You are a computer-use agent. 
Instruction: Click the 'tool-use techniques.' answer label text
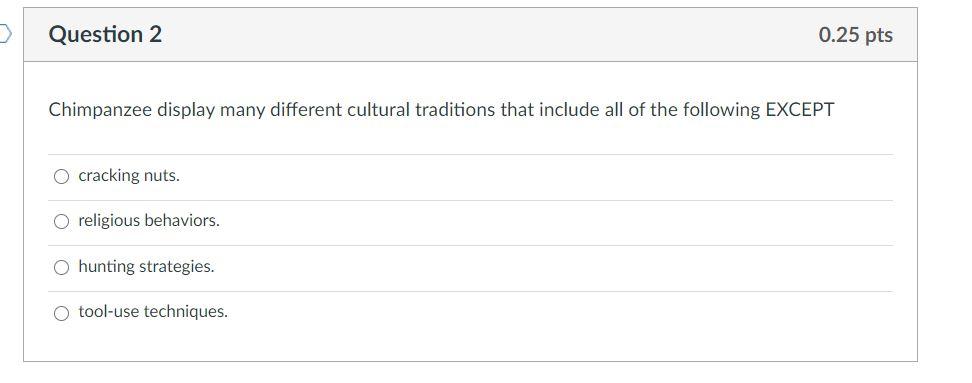click(153, 312)
